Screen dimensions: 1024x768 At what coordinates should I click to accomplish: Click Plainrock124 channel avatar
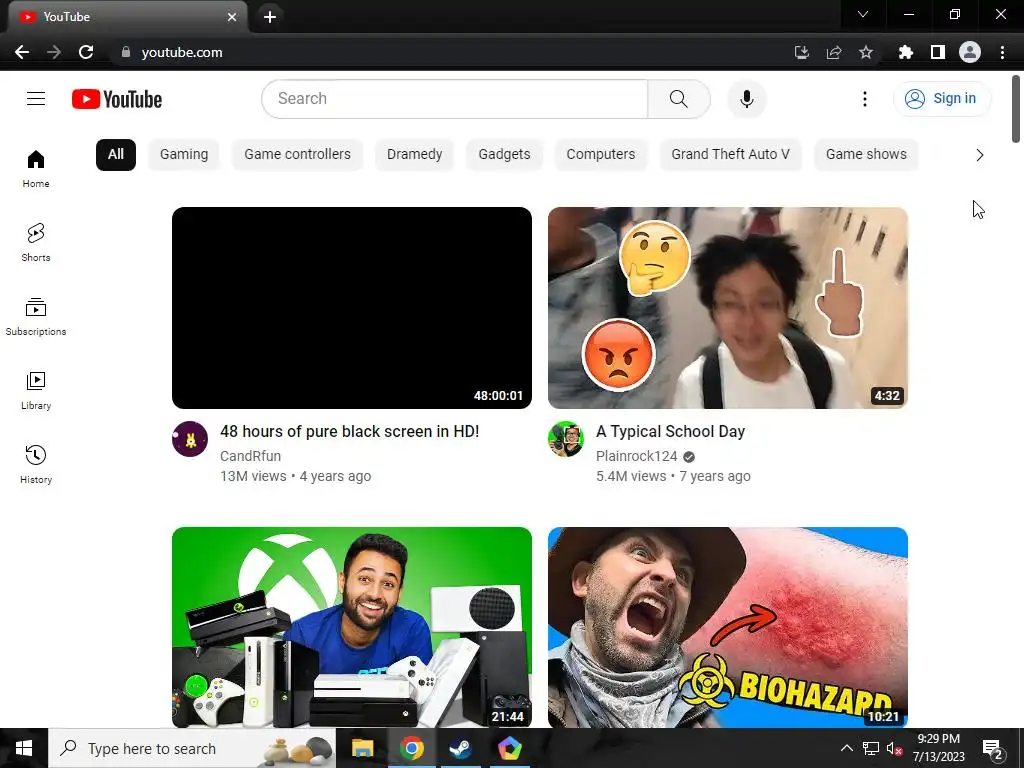pyautogui.click(x=566, y=439)
